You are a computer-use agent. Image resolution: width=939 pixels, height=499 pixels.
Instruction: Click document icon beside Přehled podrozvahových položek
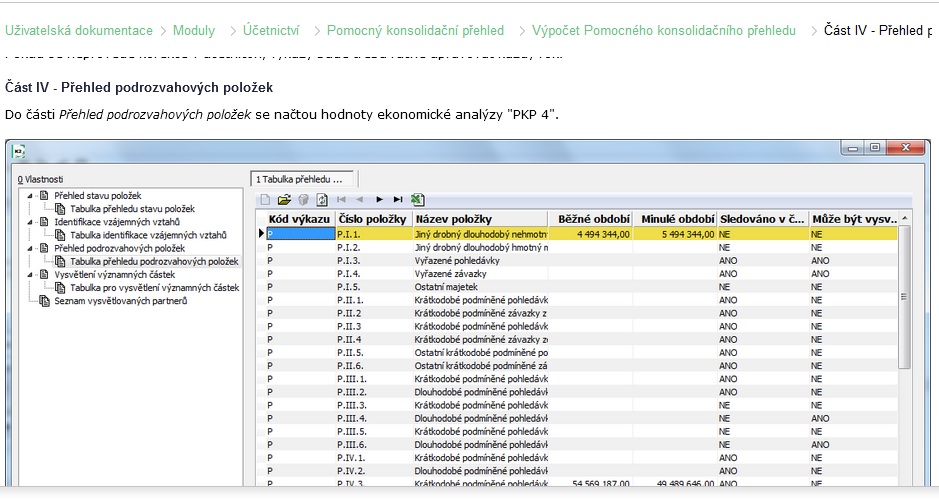(x=44, y=249)
